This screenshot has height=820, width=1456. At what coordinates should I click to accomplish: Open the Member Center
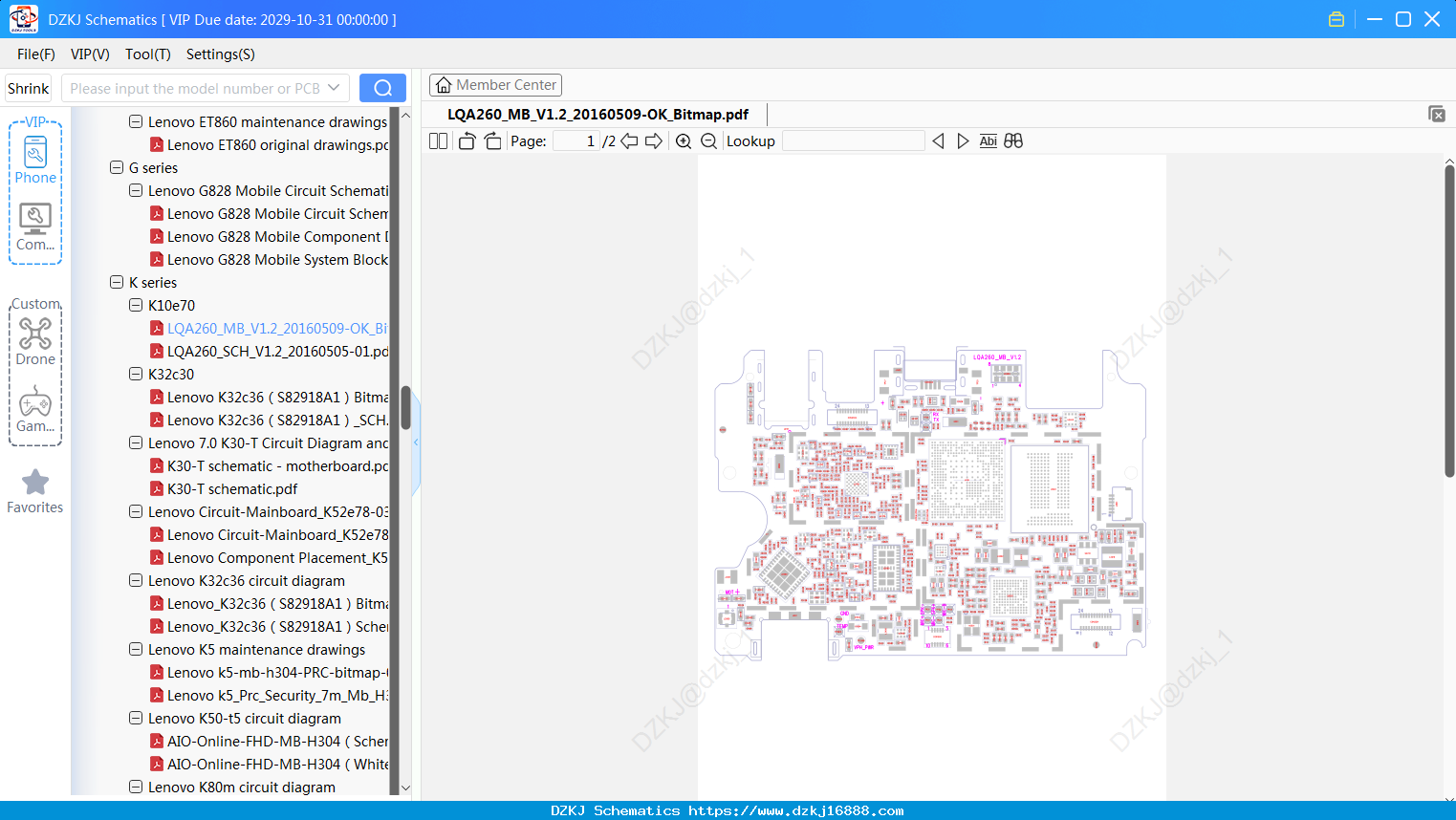point(495,85)
